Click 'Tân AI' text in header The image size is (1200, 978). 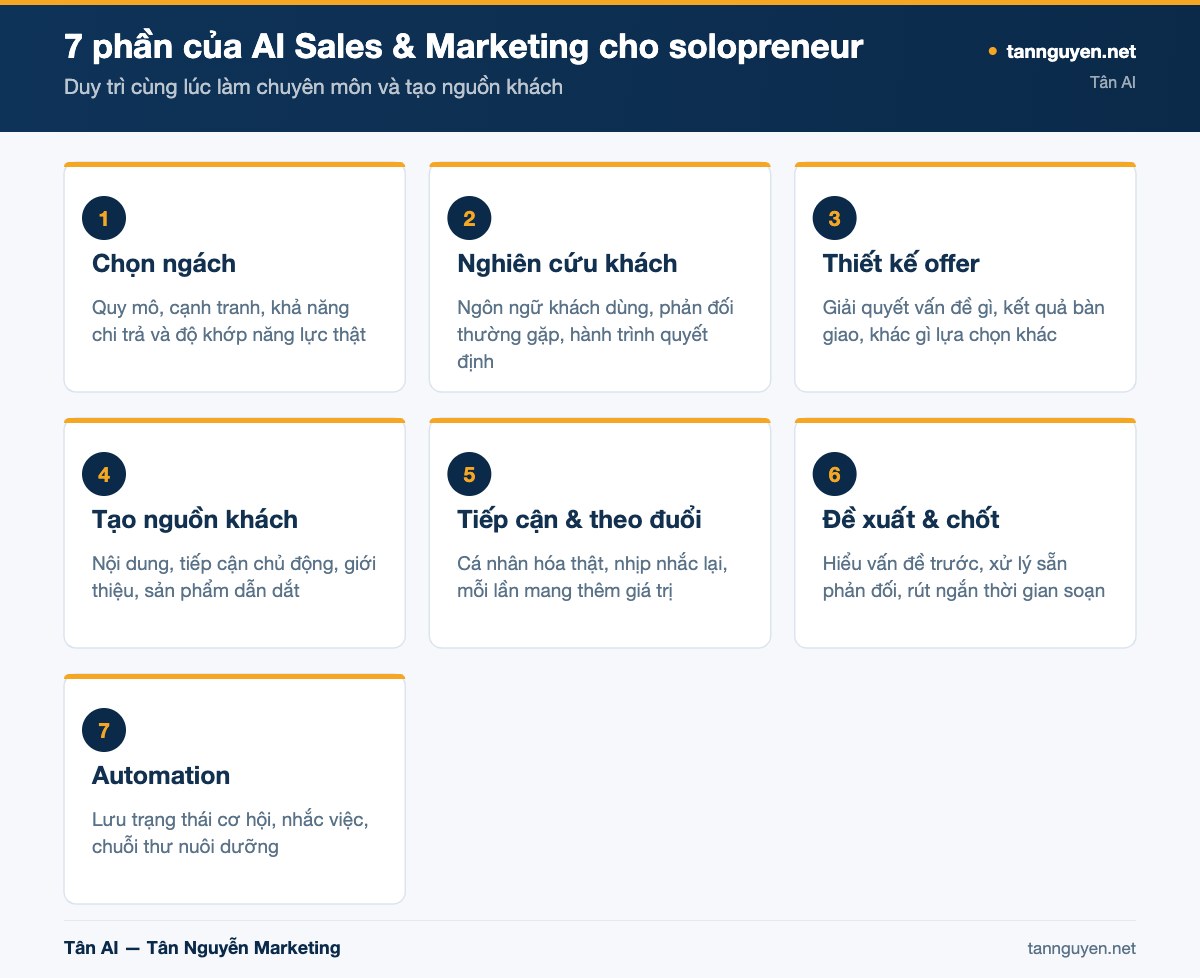pyautogui.click(x=1113, y=82)
